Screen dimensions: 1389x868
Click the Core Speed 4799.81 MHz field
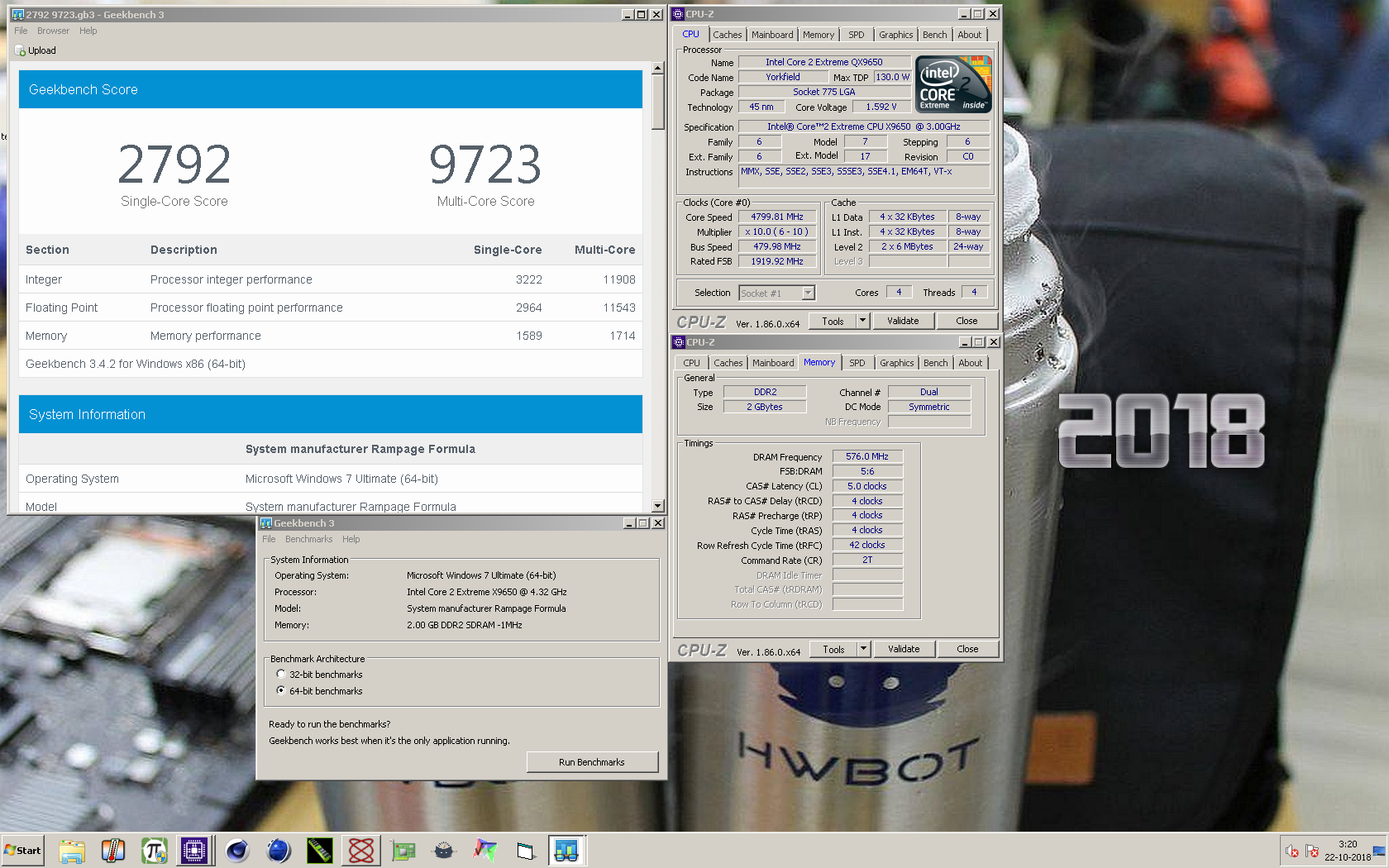tap(777, 217)
